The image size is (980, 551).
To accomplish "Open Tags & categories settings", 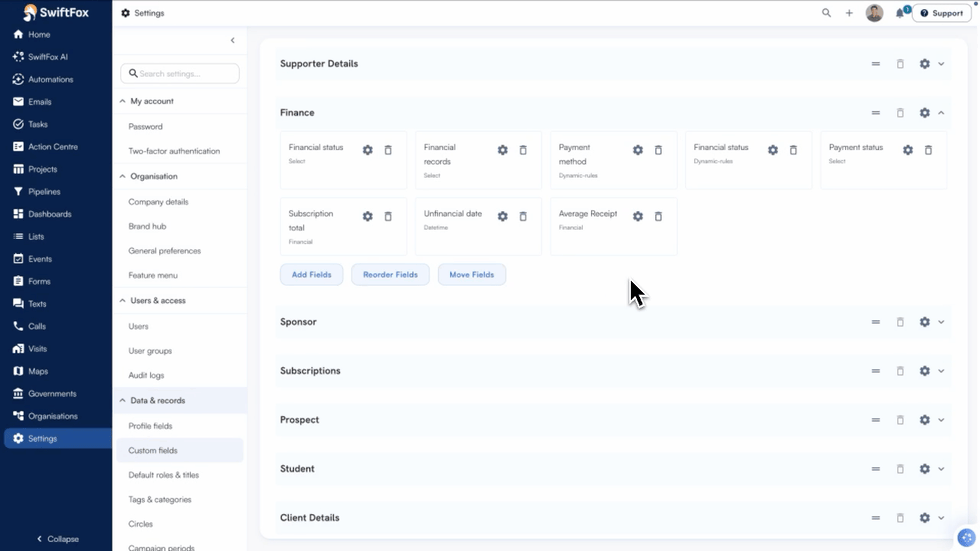I will (x=160, y=500).
